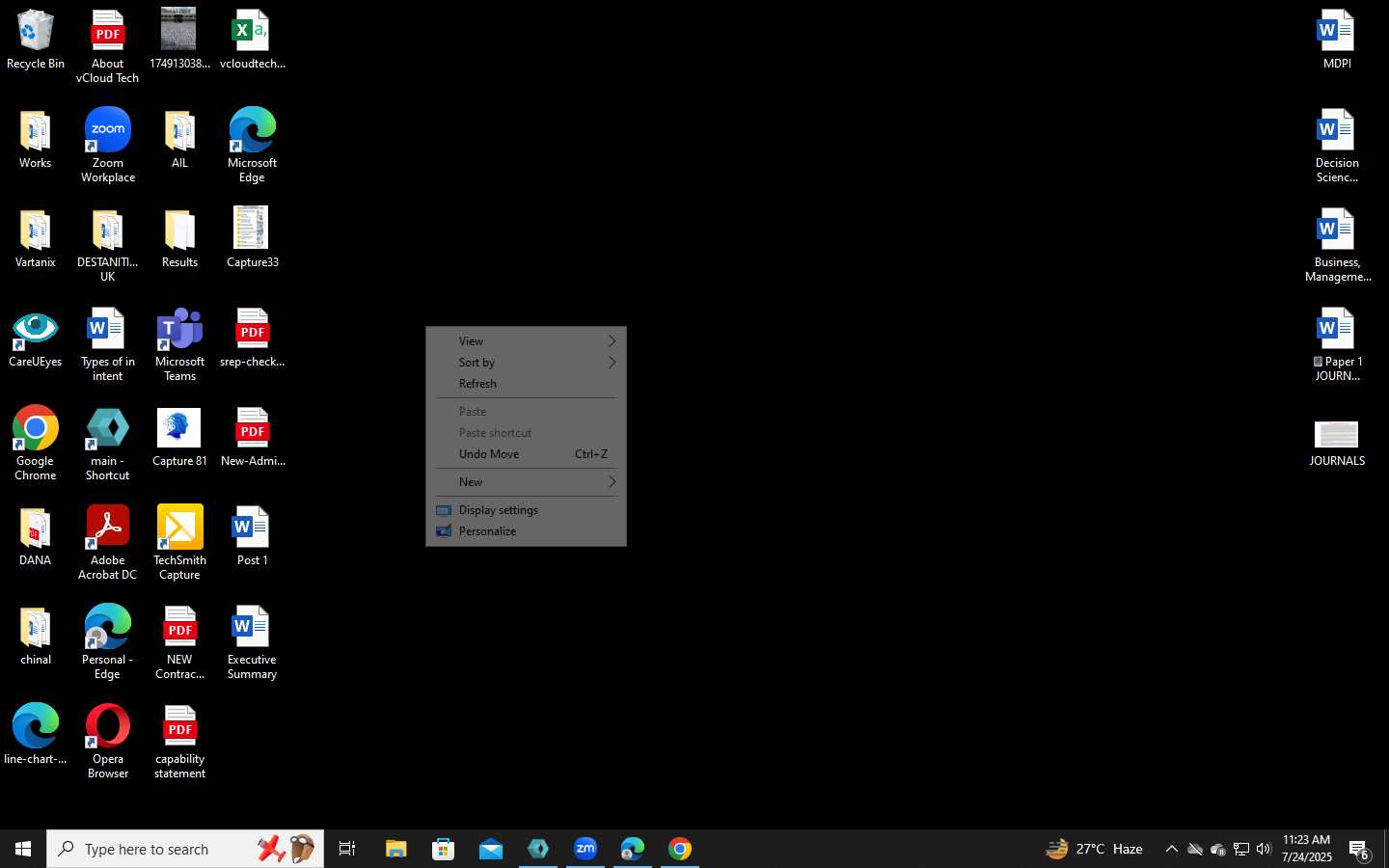
Task: Select the JOURNALS image file icon
Action: (1338, 445)
